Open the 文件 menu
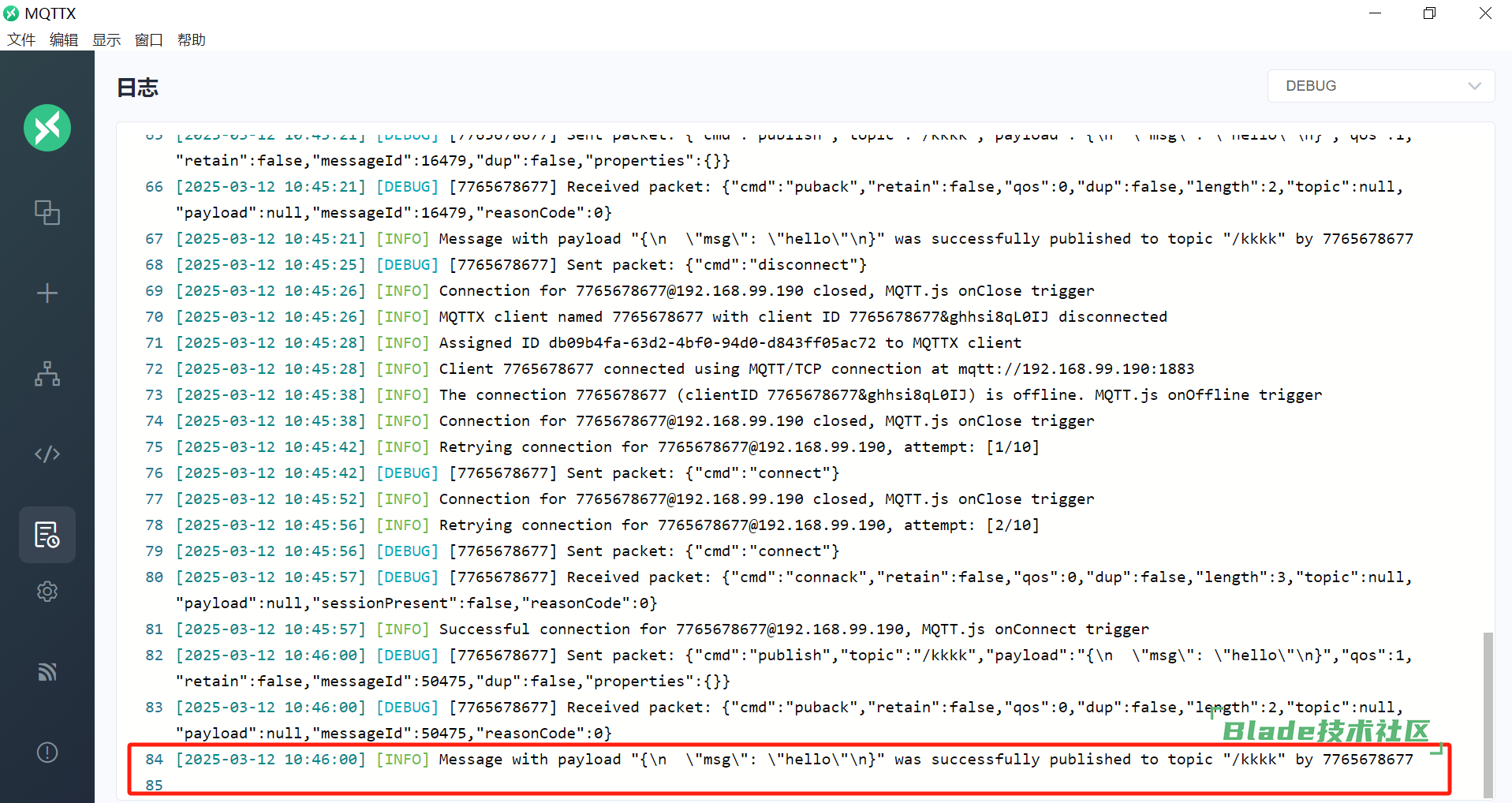The image size is (1512, 803). tap(21, 39)
